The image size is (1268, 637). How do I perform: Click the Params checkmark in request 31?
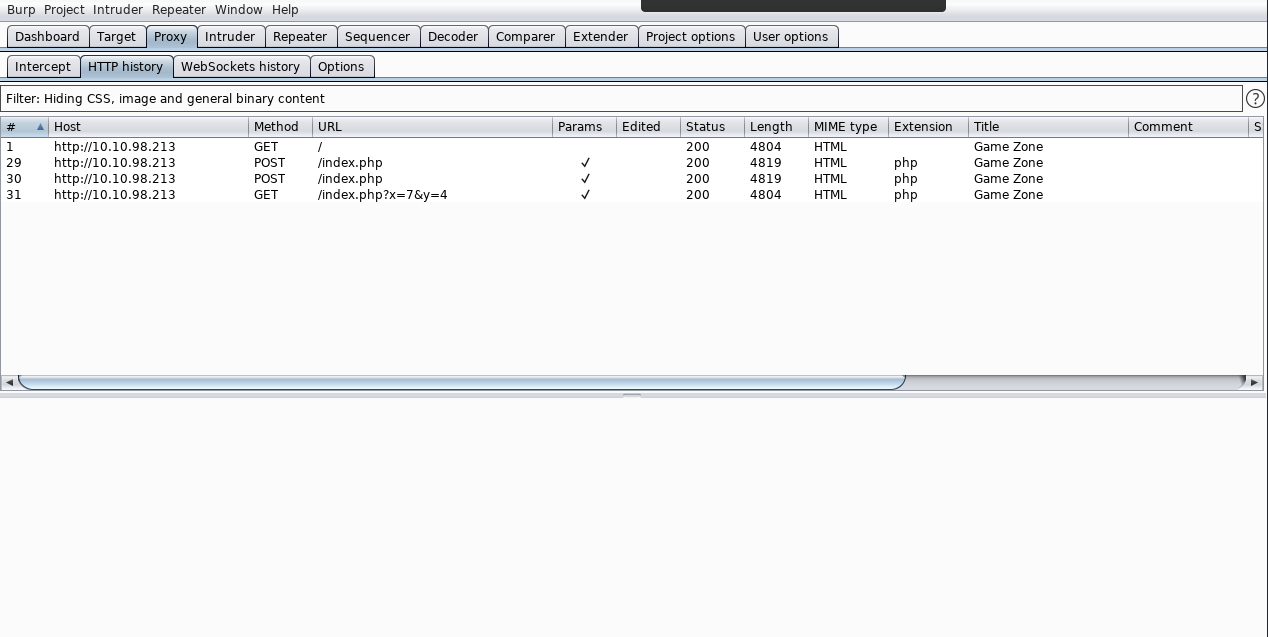click(x=585, y=195)
